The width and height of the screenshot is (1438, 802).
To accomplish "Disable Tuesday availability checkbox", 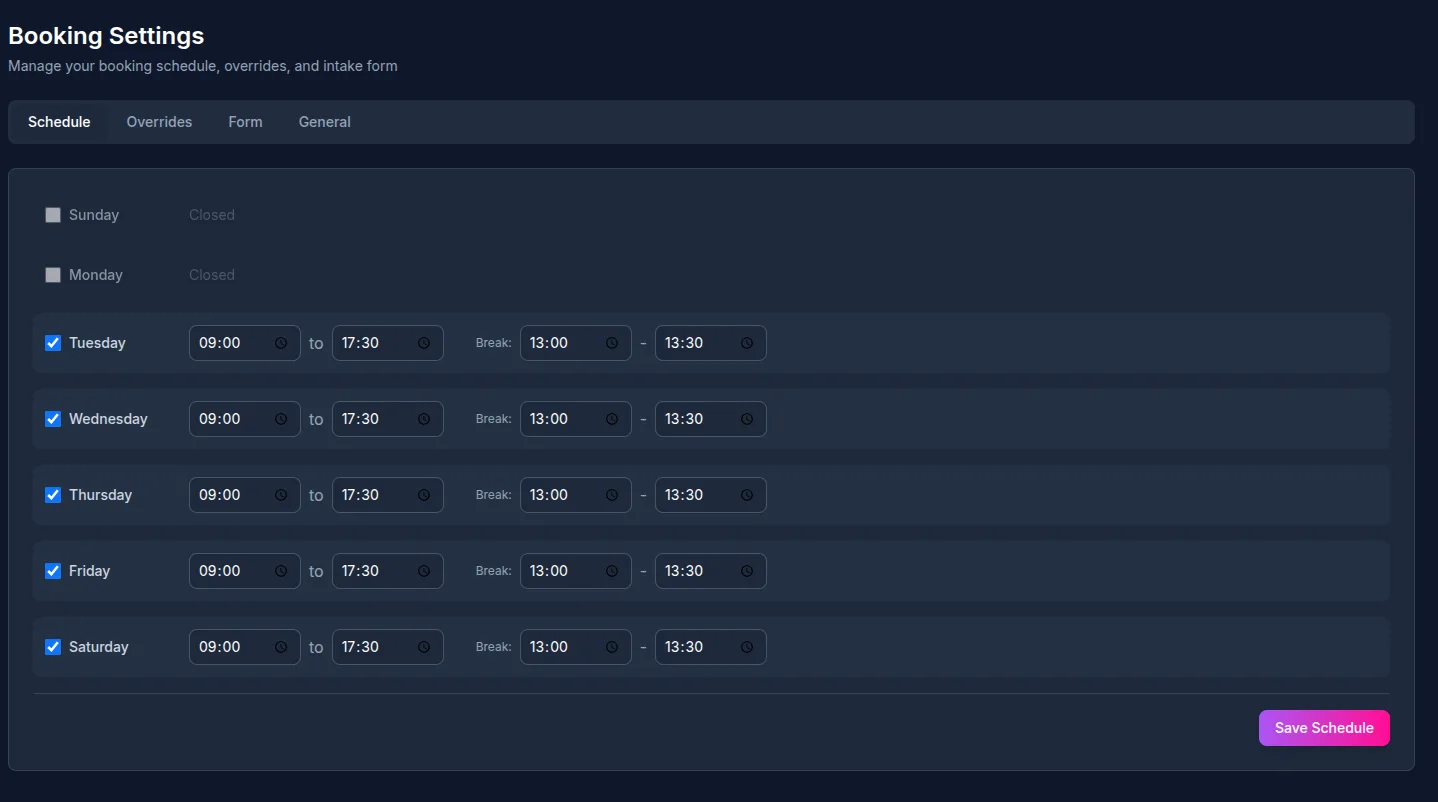I will 53,343.
